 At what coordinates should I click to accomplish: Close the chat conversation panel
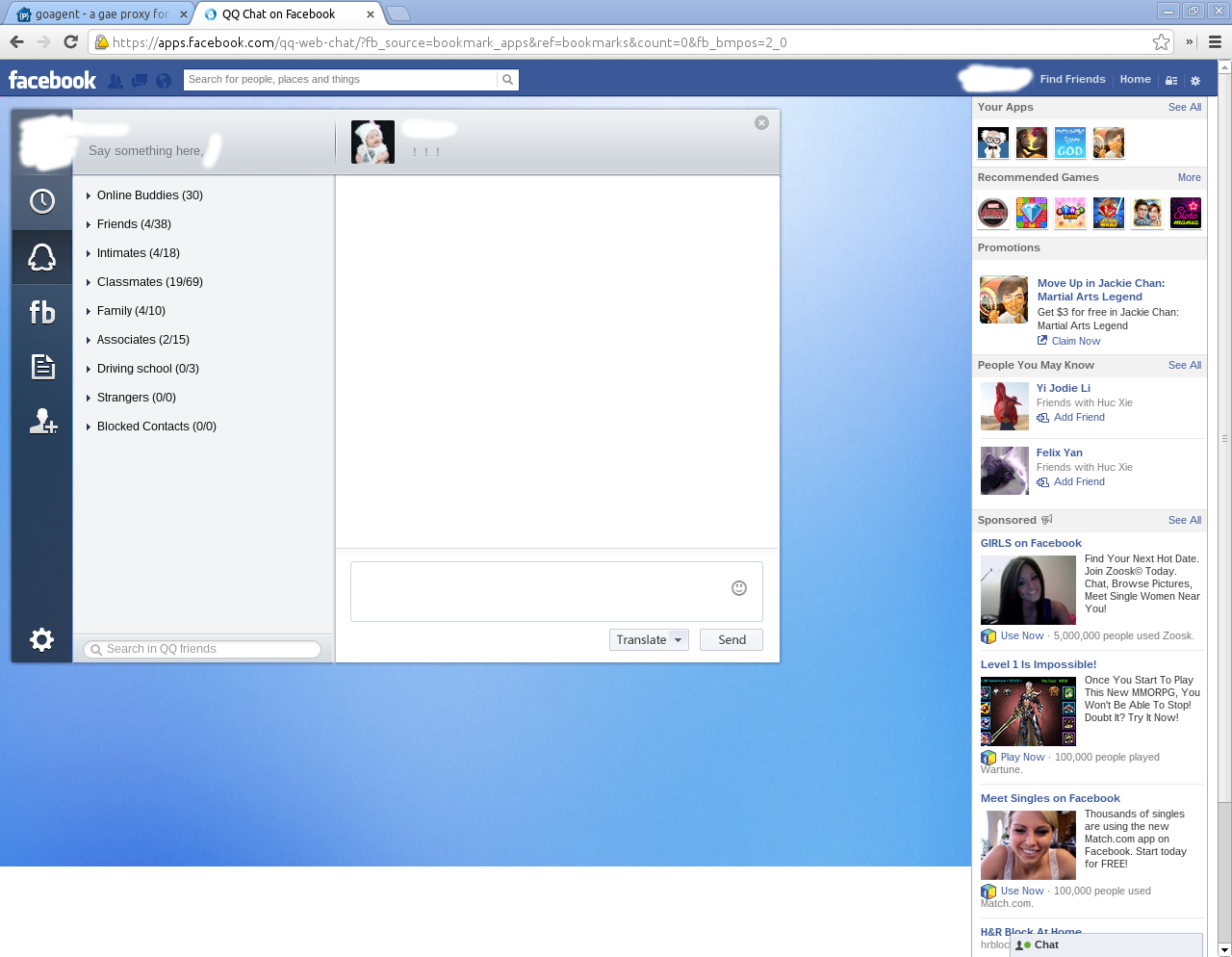click(x=761, y=122)
